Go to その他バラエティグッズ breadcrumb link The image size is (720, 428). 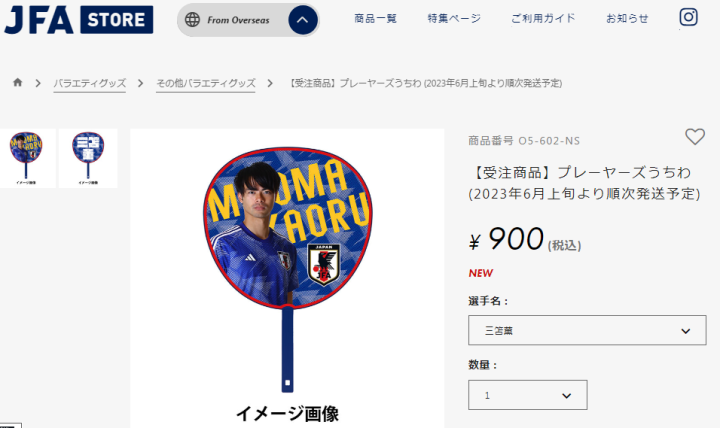click(206, 83)
